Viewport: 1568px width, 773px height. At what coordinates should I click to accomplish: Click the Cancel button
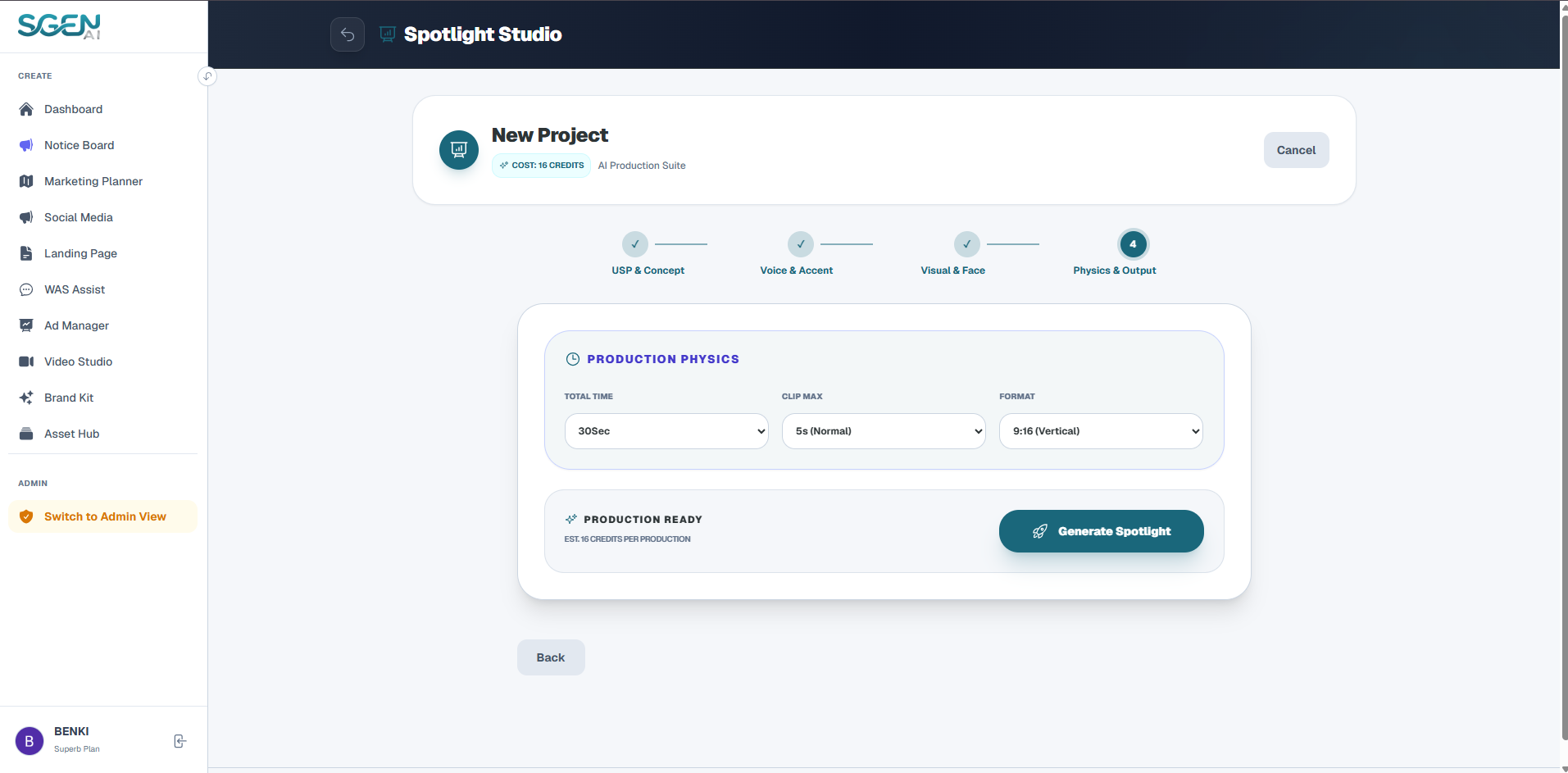point(1296,150)
